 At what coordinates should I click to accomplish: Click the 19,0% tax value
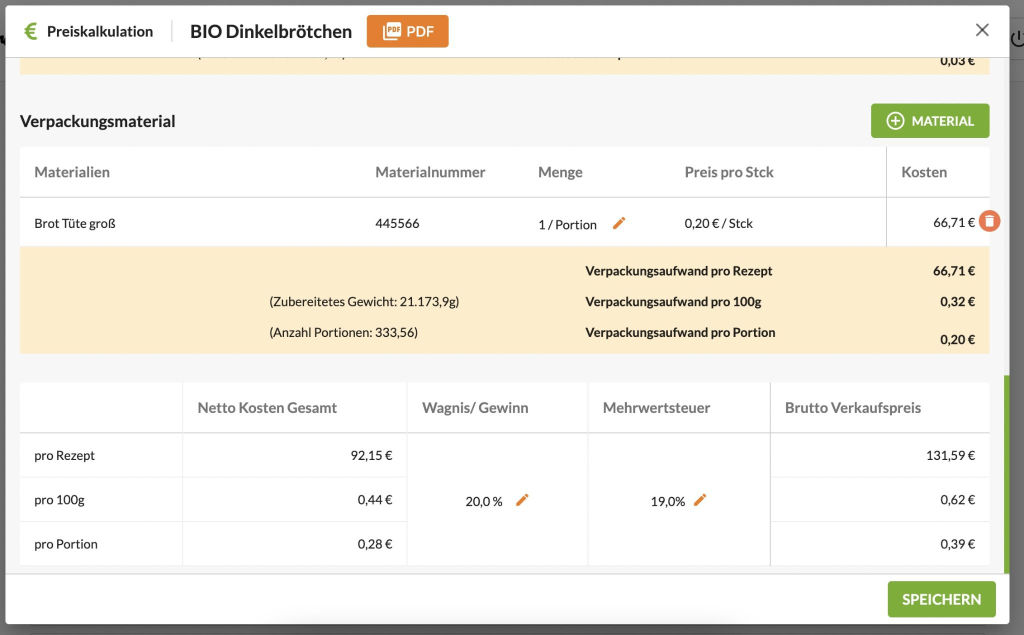(667, 501)
